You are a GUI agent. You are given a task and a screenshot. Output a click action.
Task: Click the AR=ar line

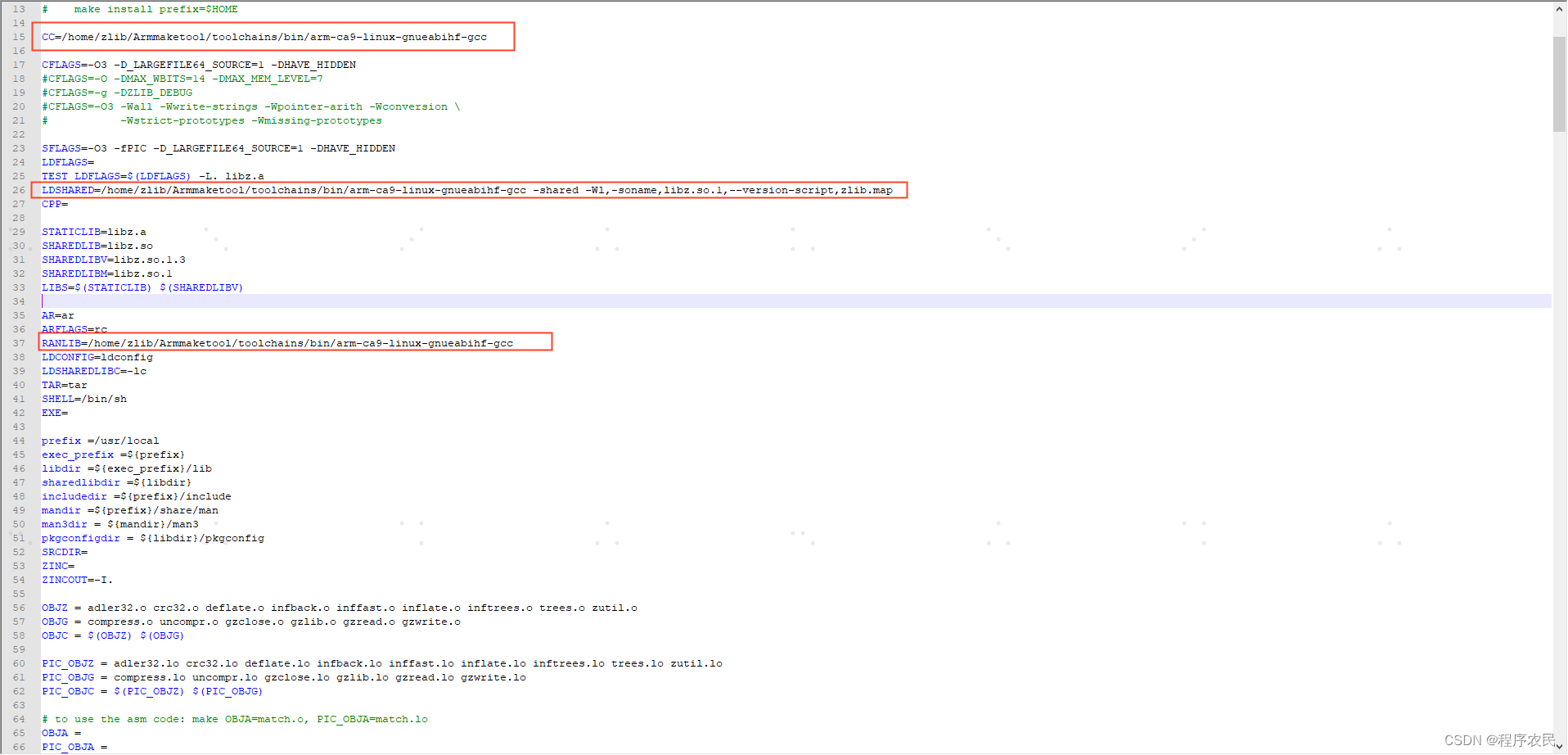(x=58, y=315)
